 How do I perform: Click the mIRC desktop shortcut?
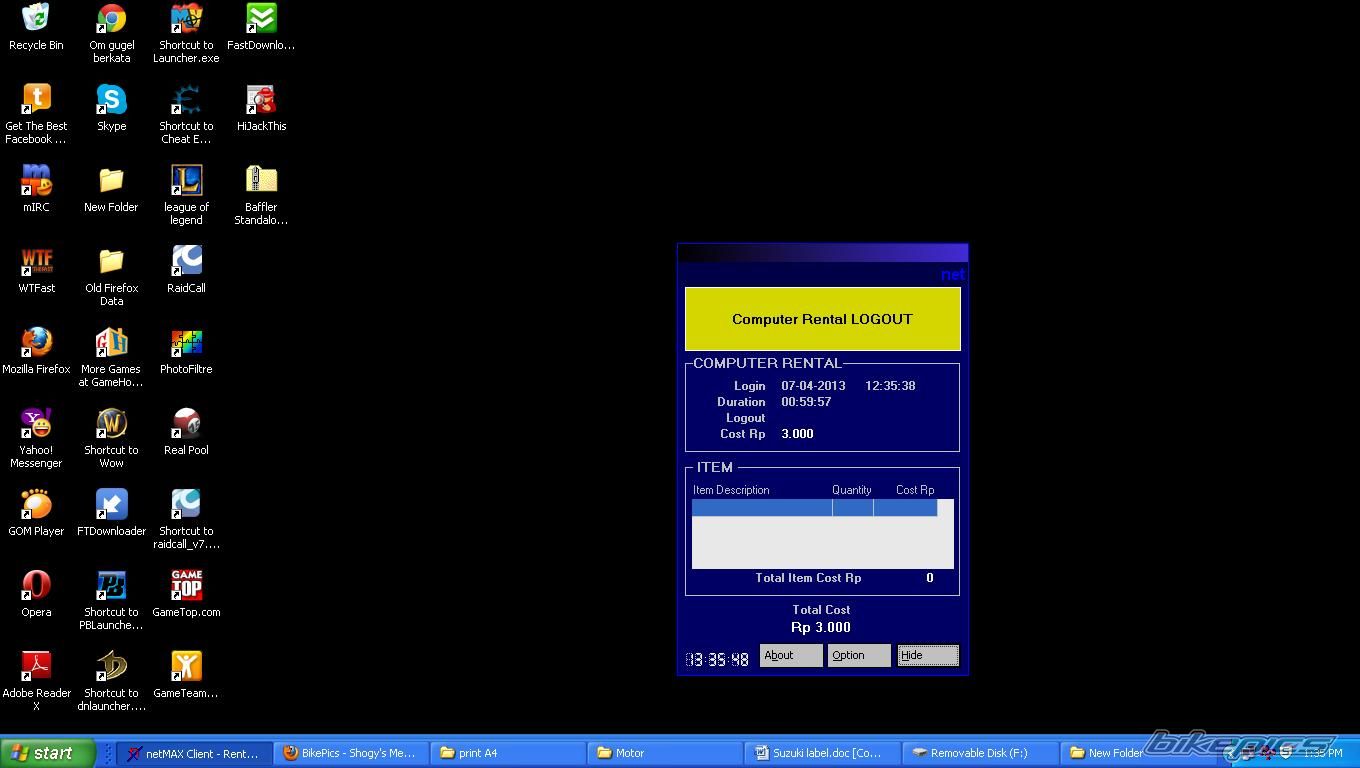point(36,181)
